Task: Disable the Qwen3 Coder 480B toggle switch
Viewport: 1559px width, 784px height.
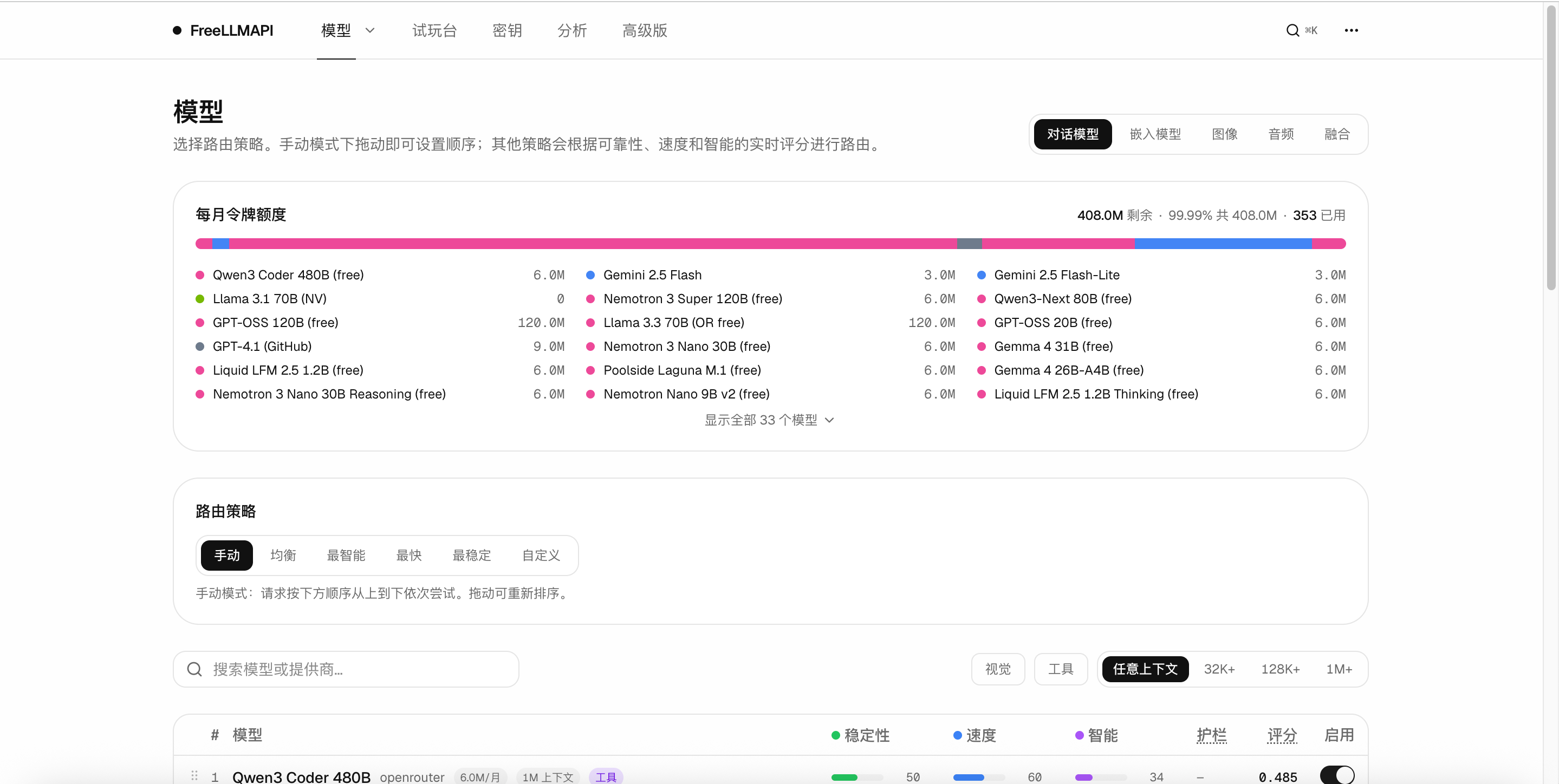Action: 1337,775
